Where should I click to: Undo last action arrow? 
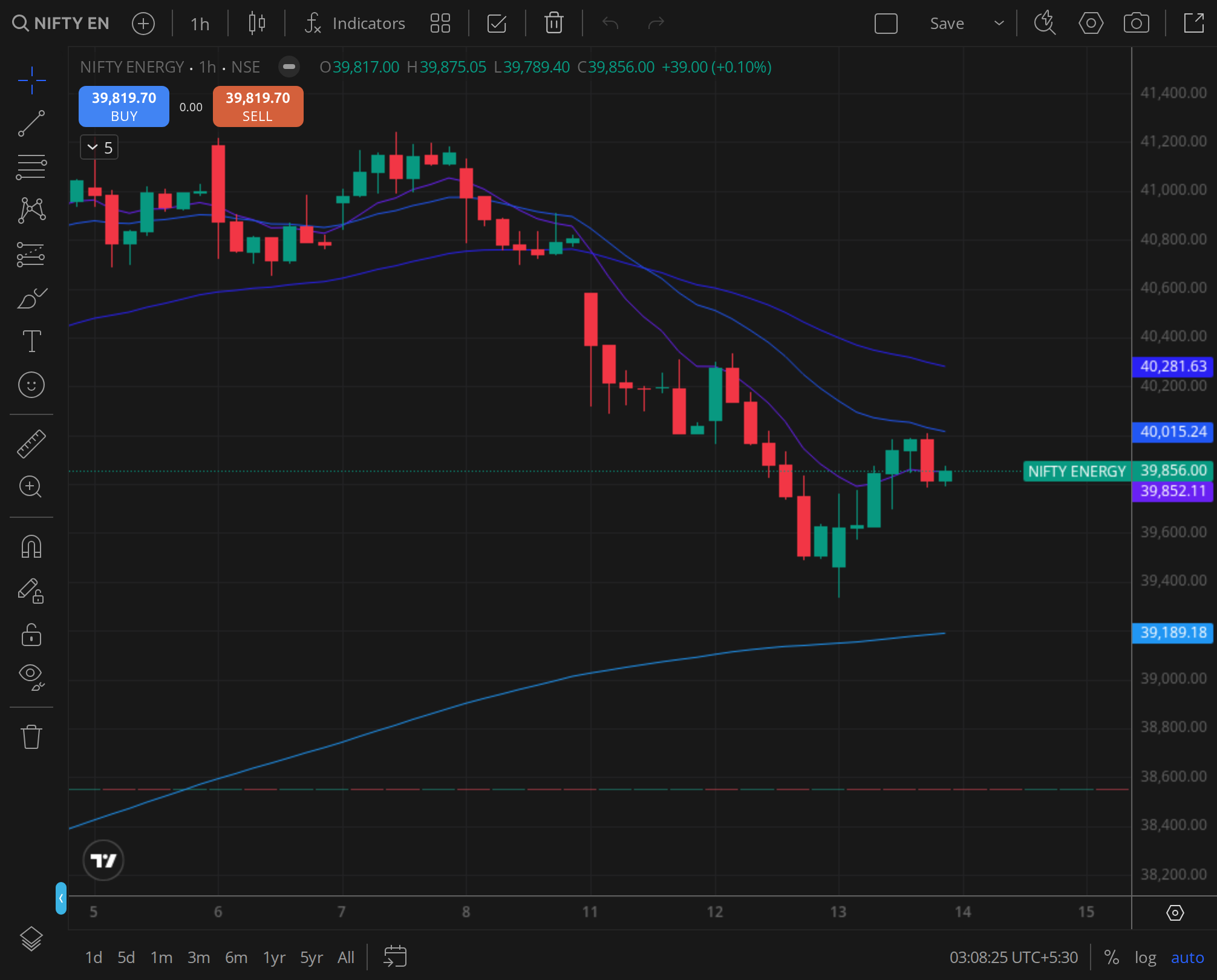tap(610, 24)
